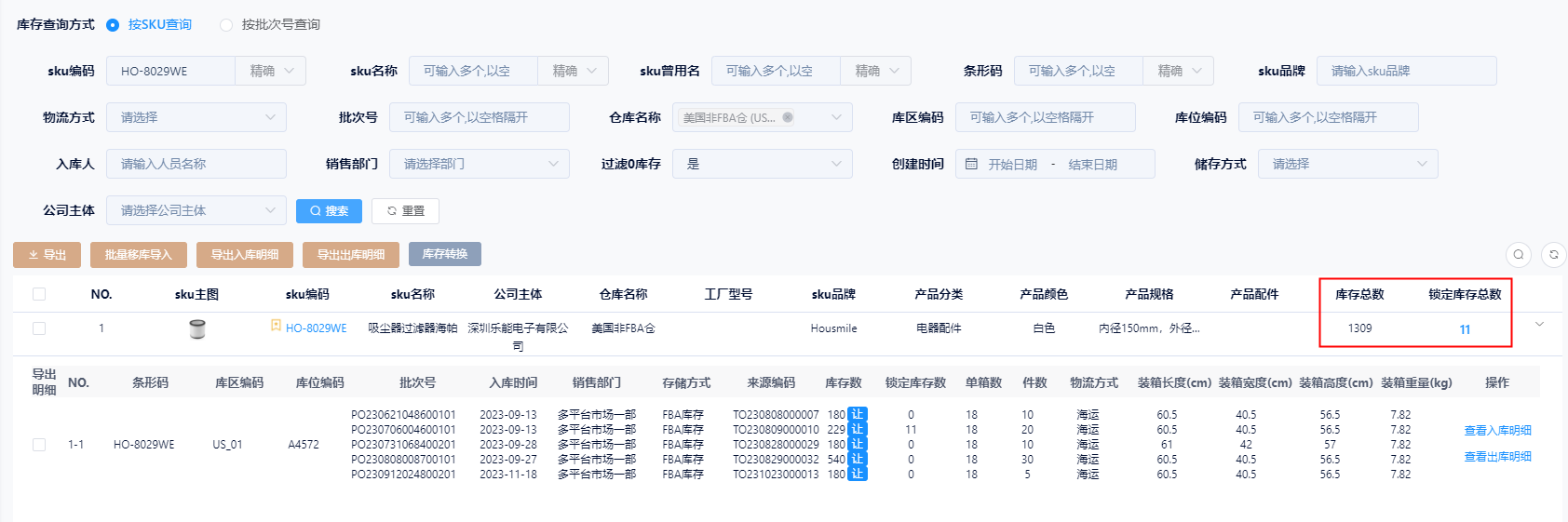
Task: Tick the select-all checkbox in table header
Action: [39, 294]
